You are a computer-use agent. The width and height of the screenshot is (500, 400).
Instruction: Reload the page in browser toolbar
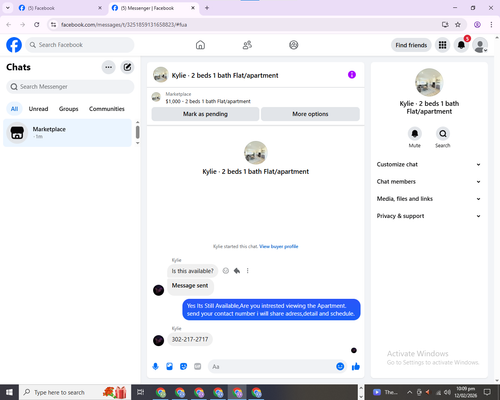[x=37, y=24]
